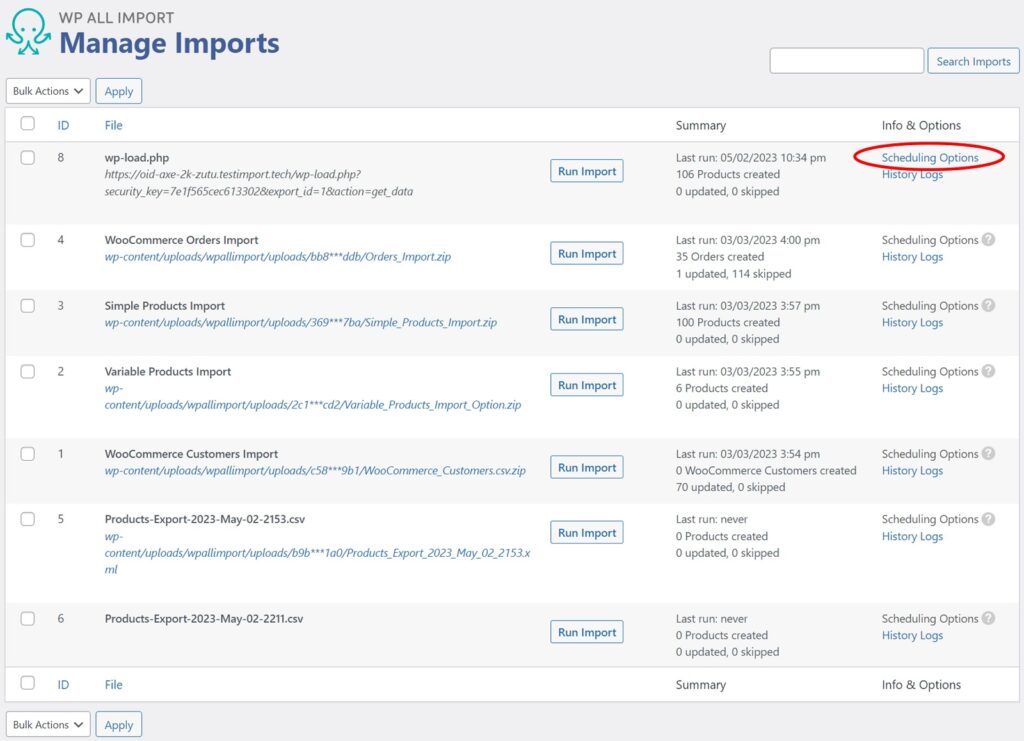Click the Search Imports button
Image resolution: width=1024 pixels, height=741 pixels.
[x=972, y=60]
